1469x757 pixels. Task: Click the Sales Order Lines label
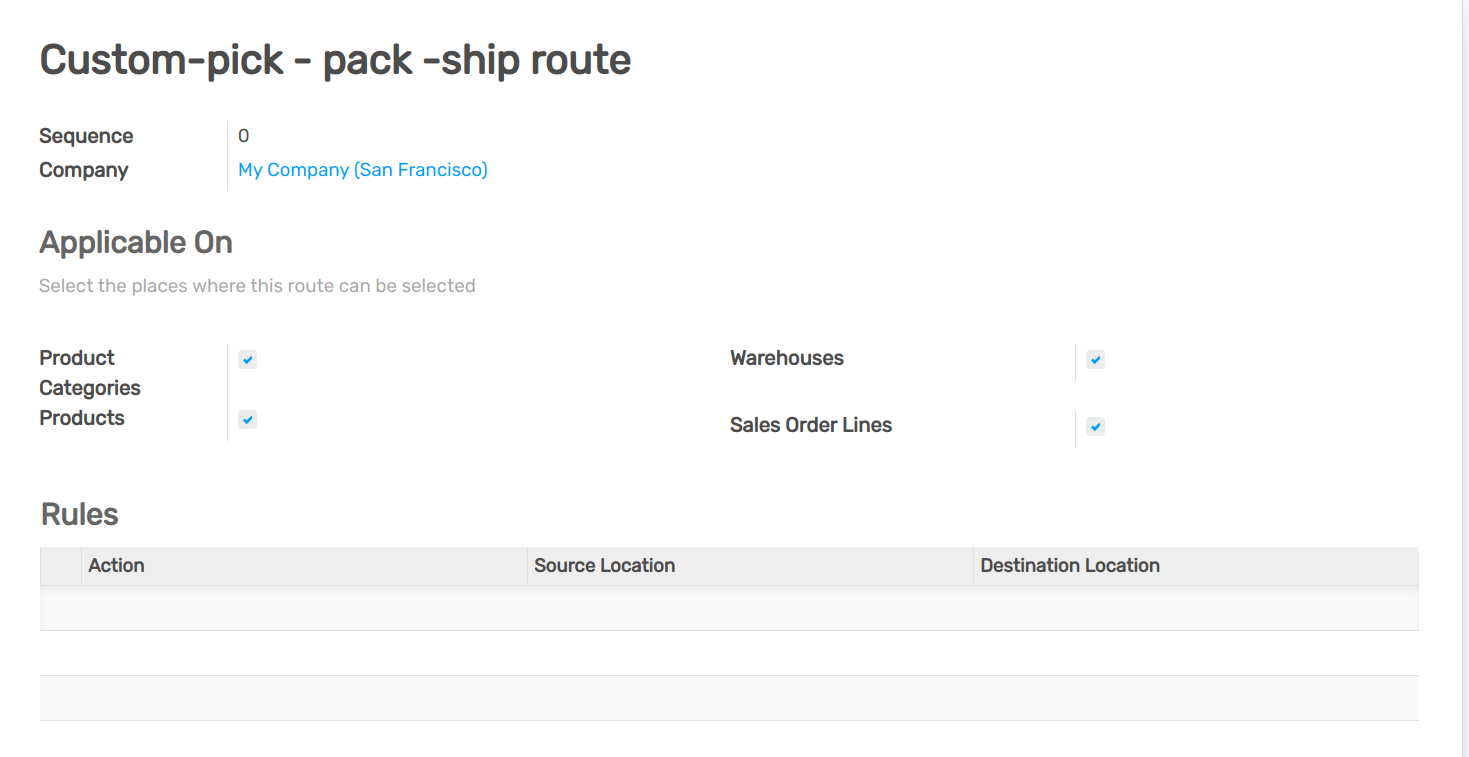[x=810, y=424]
